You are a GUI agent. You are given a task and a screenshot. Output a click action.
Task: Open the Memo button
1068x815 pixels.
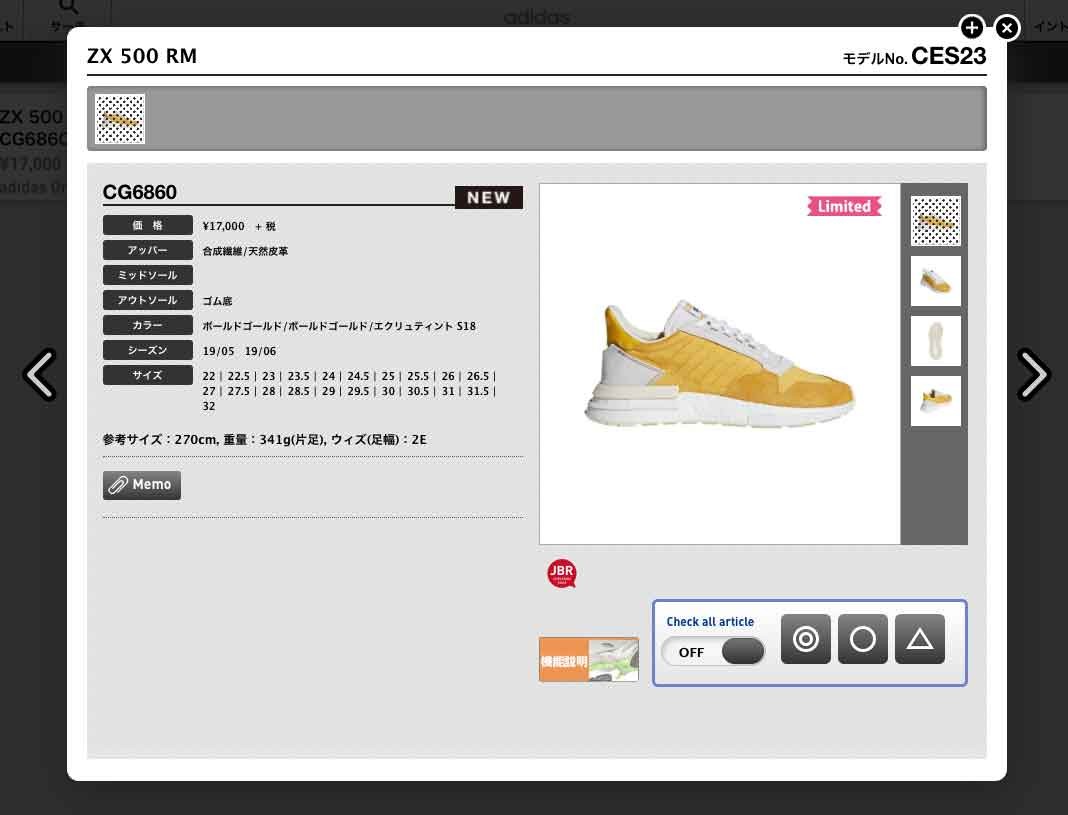tap(141, 485)
